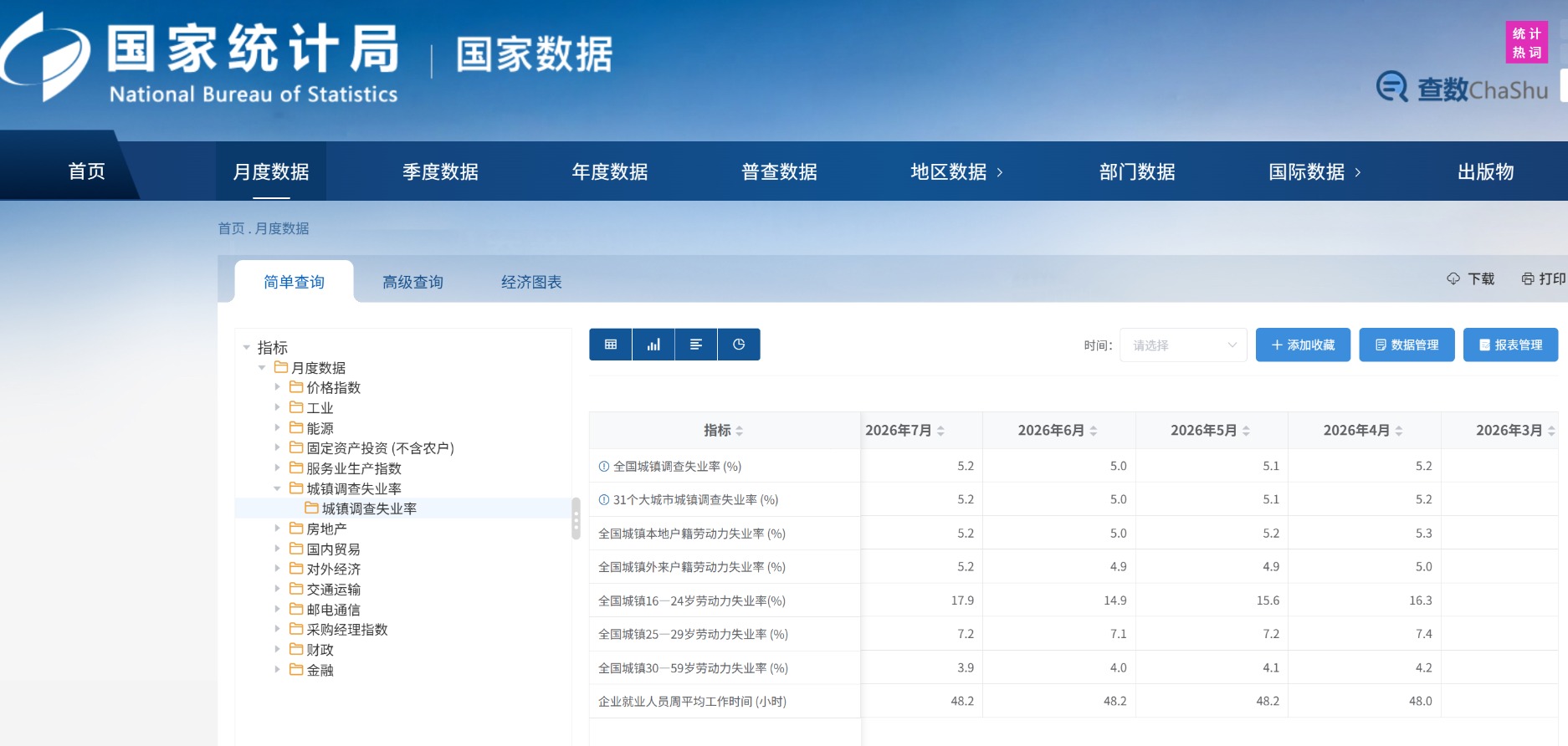Collapse the 城镇调查失业率 parent node
Image resolution: width=1568 pixels, height=746 pixels.
(x=278, y=488)
